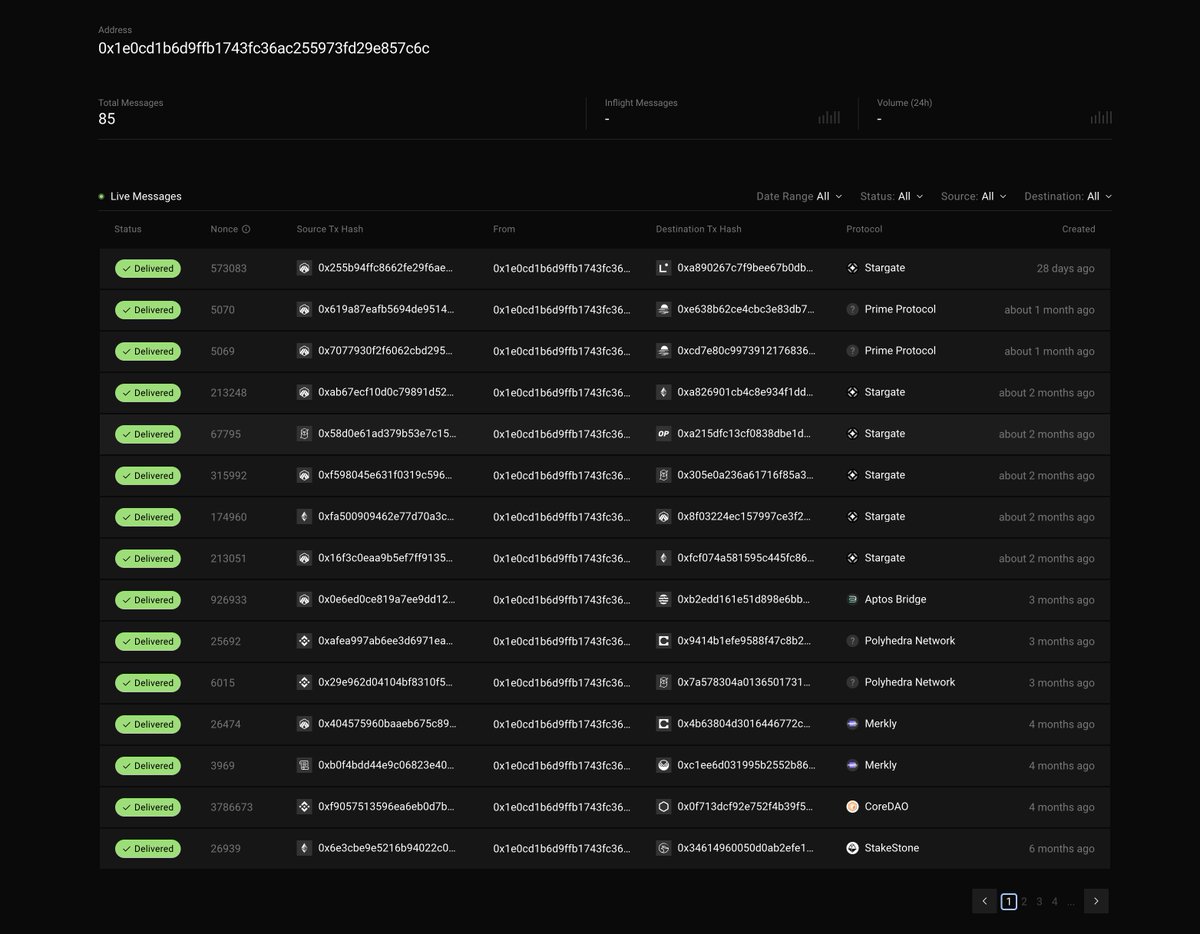1200x934 pixels.
Task: Click destination chain icon for 0x9414b1efe9588f47c8b2
Action: click(663, 641)
